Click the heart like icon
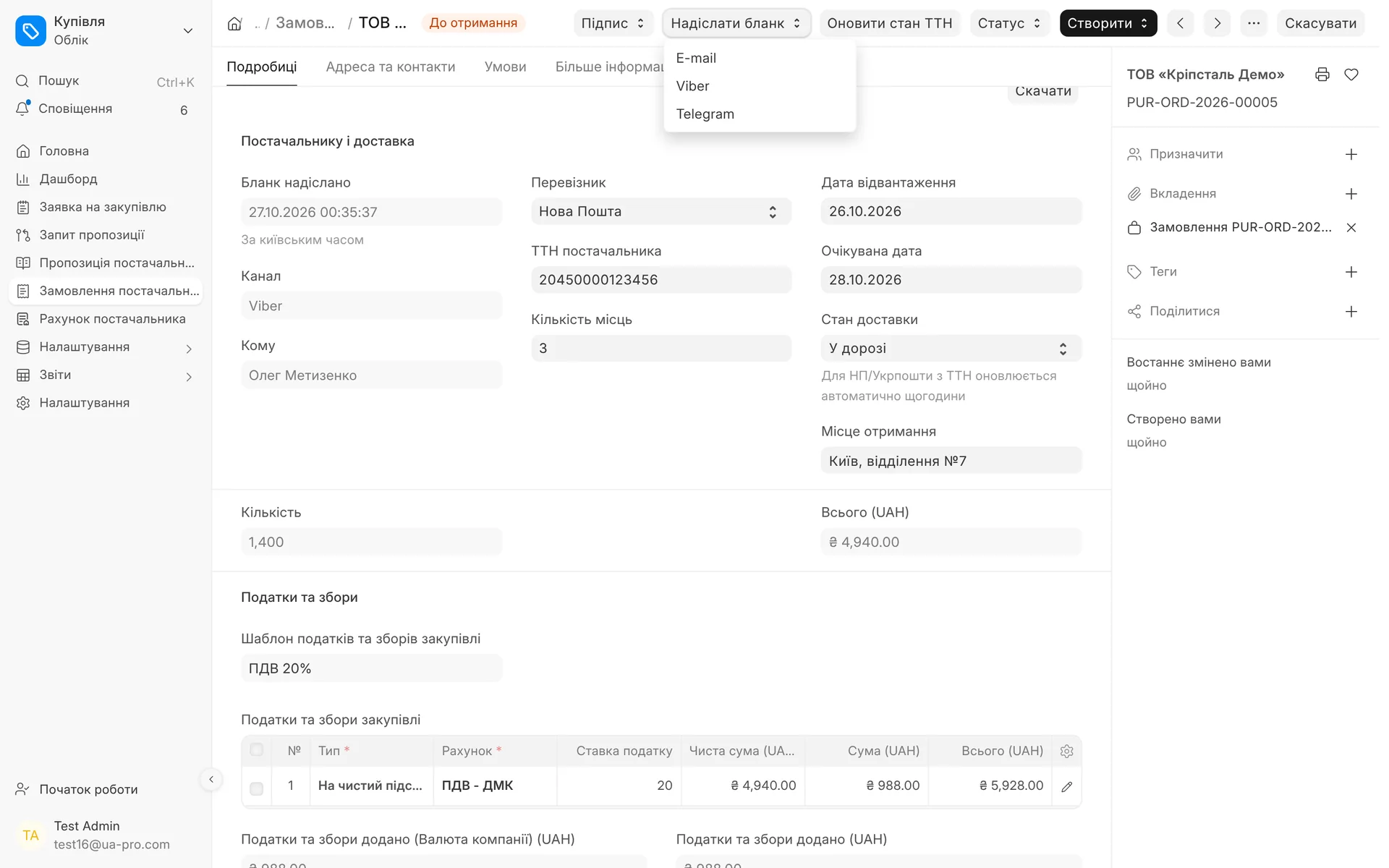Image resolution: width=1389 pixels, height=868 pixels. pyautogui.click(x=1351, y=75)
